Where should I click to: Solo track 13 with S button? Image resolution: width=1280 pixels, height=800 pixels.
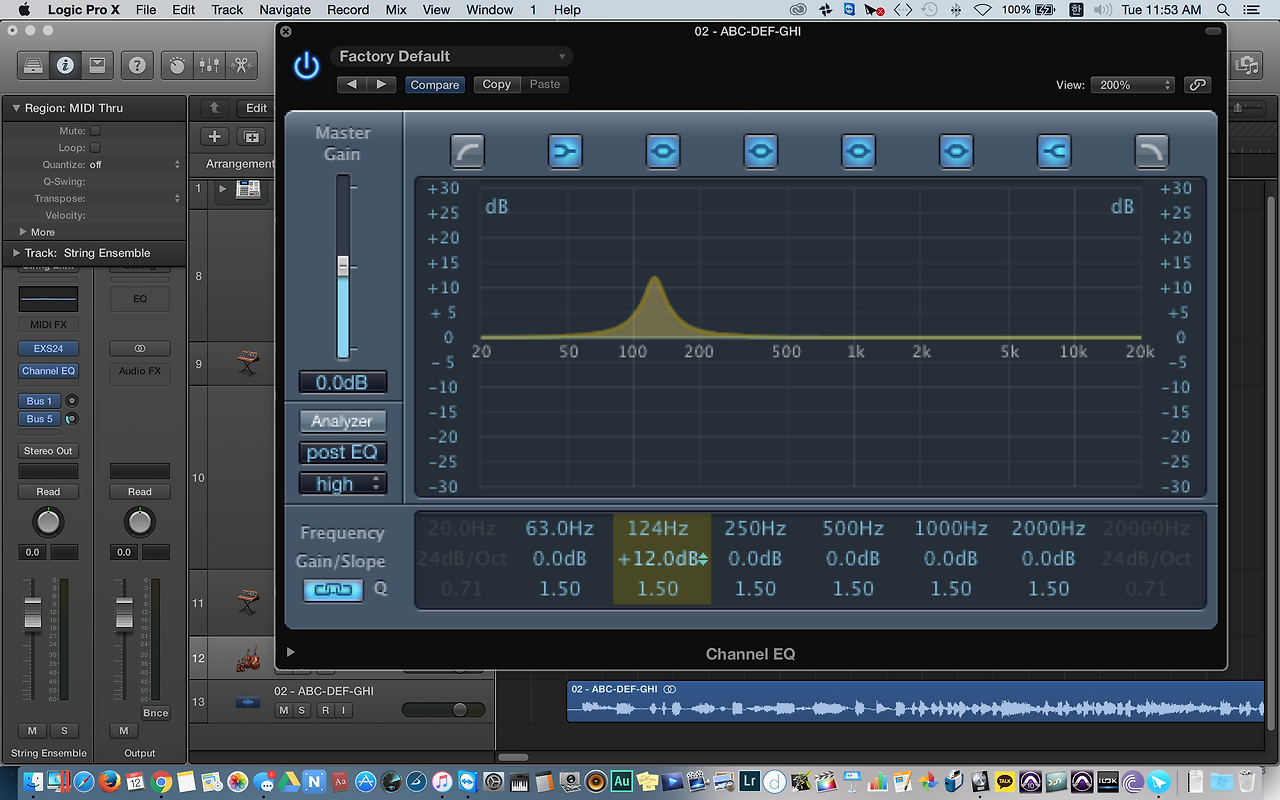coord(301,711)
